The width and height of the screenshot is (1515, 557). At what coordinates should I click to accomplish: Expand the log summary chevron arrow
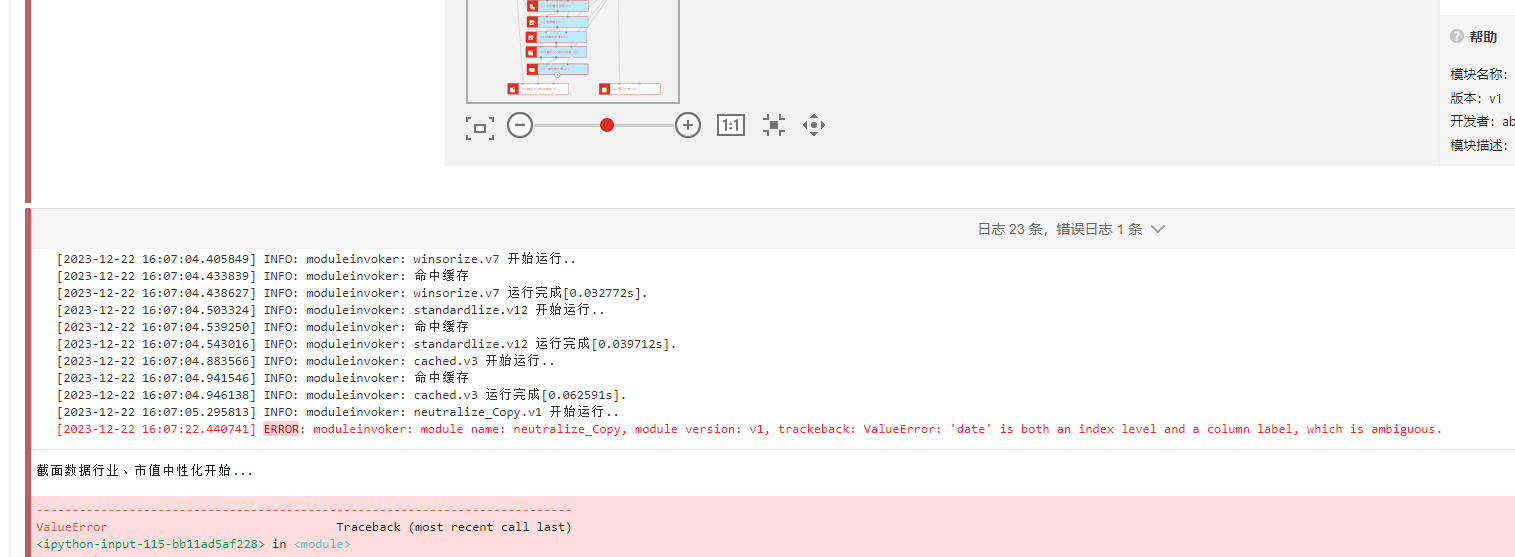[1158, 229]
